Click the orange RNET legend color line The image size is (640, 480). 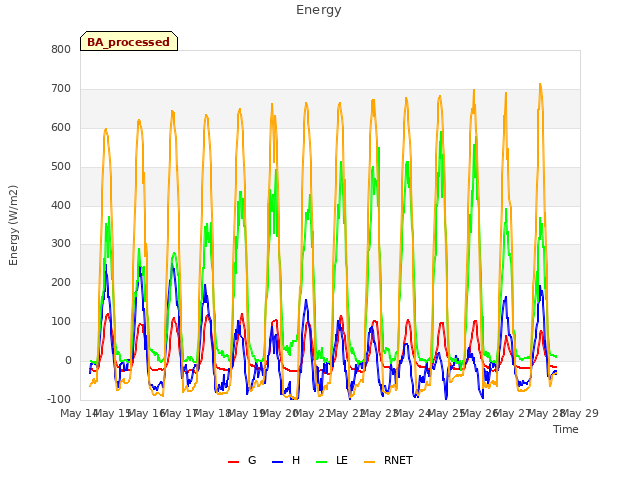(x=369, y=462)
